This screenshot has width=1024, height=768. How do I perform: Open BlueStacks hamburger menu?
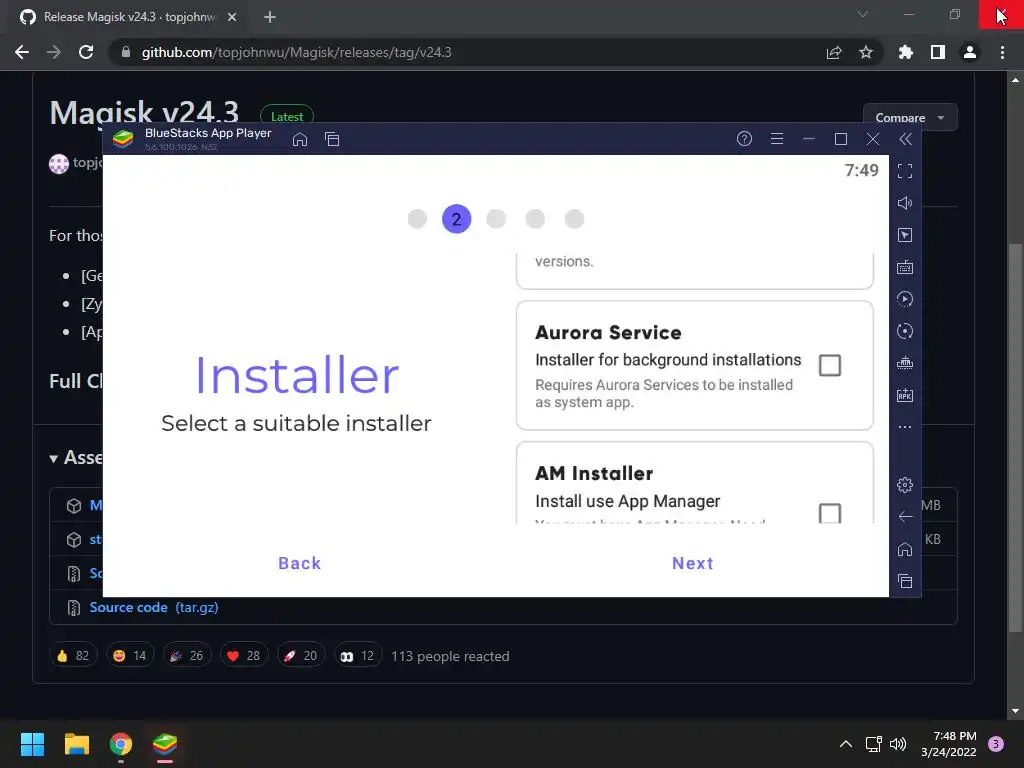[x=776, y=138]
